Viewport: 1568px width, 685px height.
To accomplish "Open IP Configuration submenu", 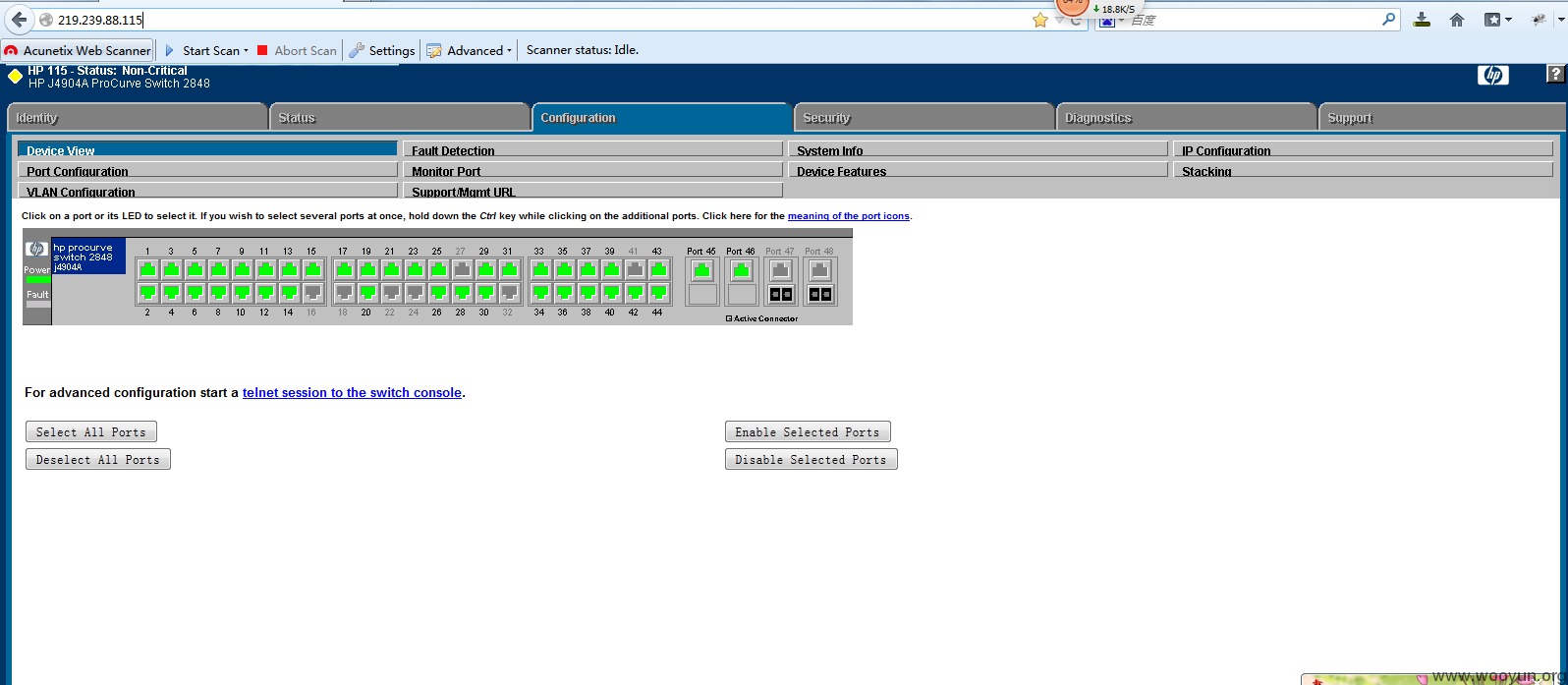I will [1363, 149].
